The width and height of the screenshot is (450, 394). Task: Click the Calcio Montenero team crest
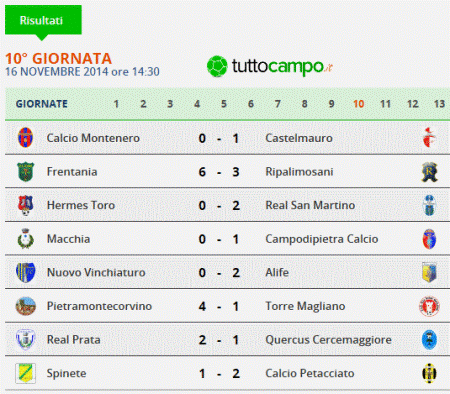pyautogui.click(x=25, y=137)
